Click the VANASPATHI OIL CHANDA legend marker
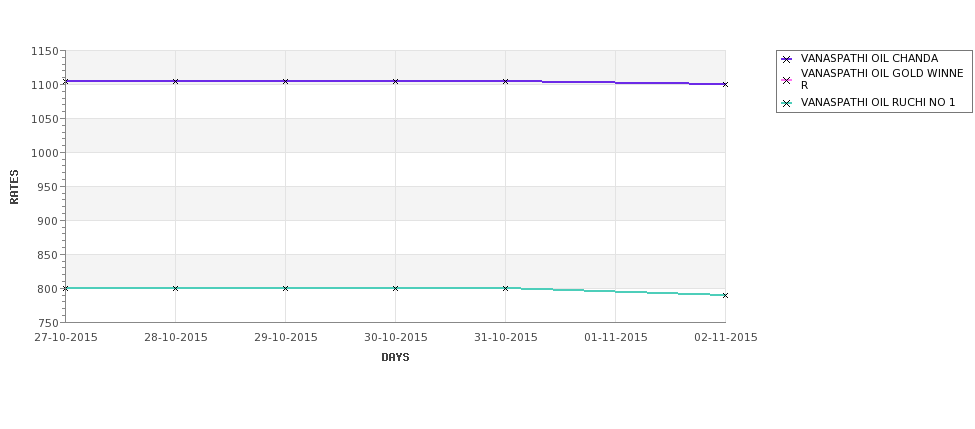 tap(787, 60)
